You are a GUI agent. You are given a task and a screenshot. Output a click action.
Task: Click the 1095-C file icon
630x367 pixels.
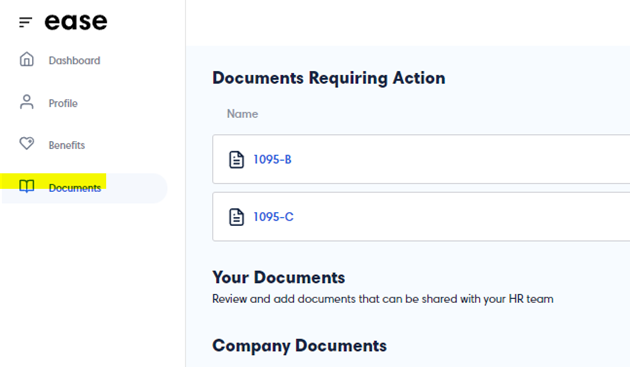[236, 217]
